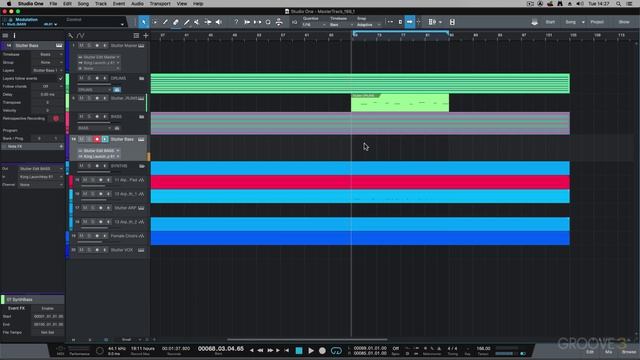The image size is (640, 360).
Task: Open the folder icon on BASS track
Action: coord(142,117)
